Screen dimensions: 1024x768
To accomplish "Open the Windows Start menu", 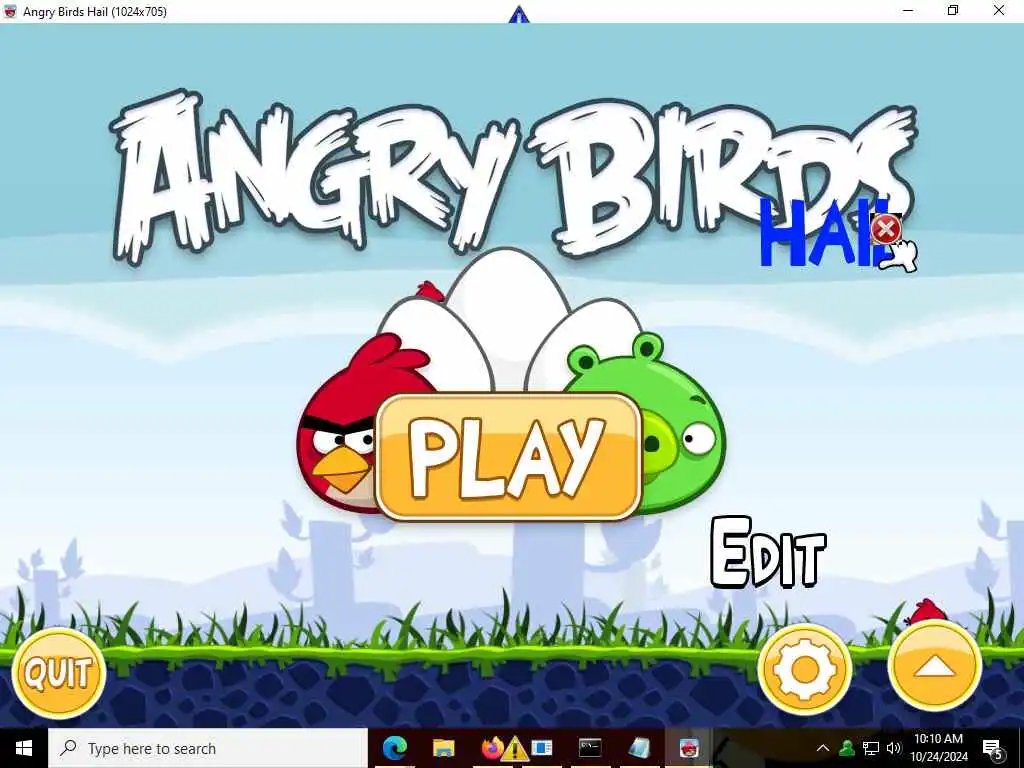I will click(24, 748).
